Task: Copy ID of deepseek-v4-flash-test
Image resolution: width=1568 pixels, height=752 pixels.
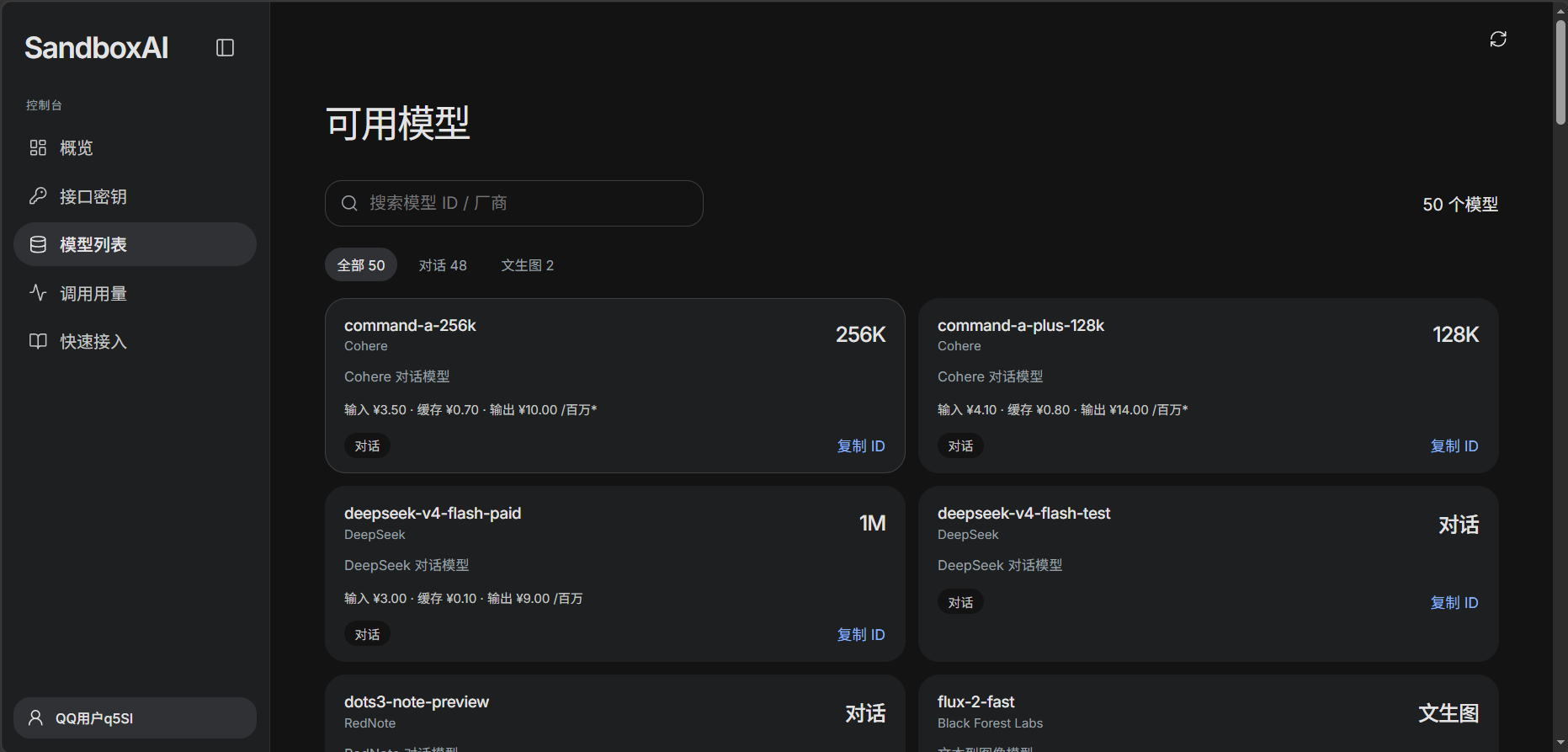Action: coord(1454,603)
